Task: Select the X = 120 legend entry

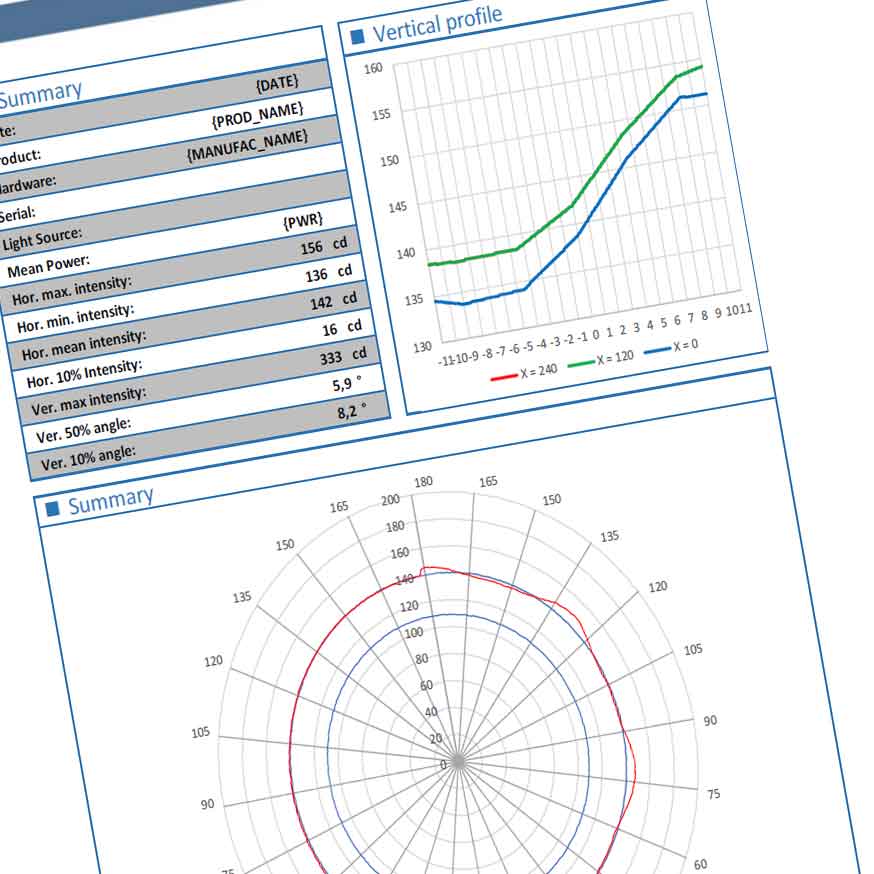Action: 601,360
